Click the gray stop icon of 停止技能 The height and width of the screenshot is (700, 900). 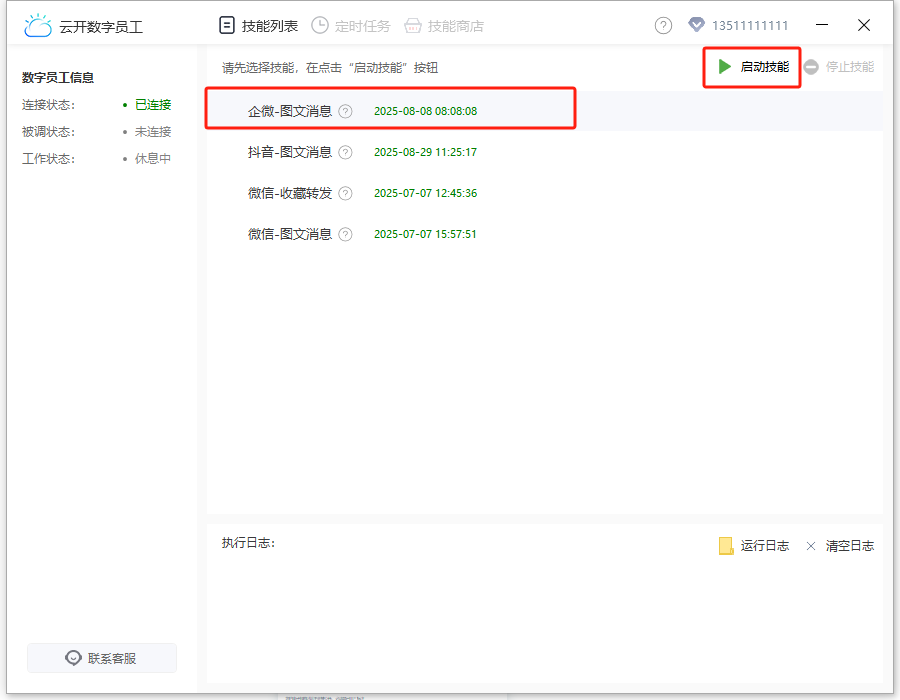click(811, 67)
